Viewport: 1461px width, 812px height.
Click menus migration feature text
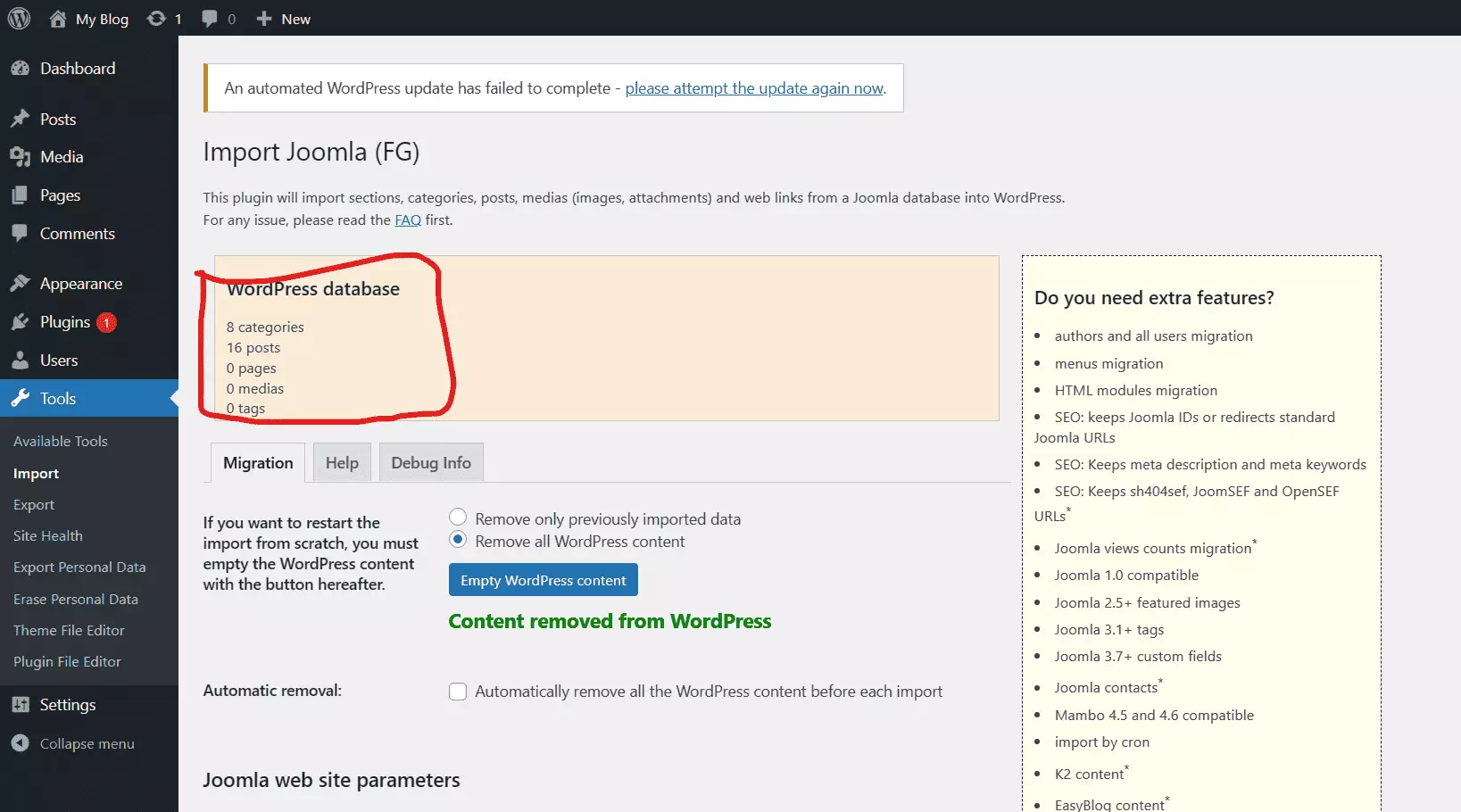(x=1108, y=364)
